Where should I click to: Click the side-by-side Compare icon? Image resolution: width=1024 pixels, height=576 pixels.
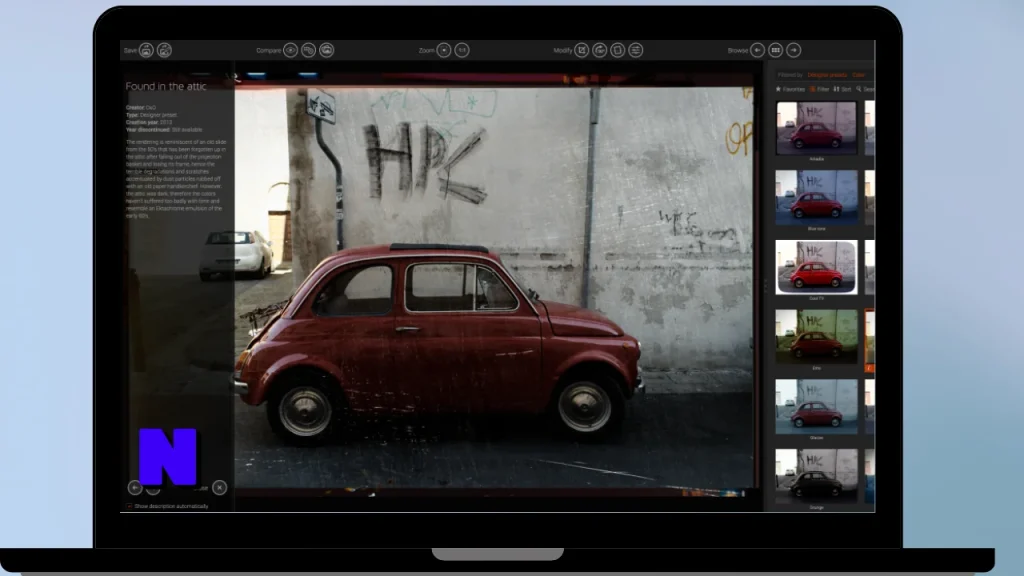pos(309,50)
